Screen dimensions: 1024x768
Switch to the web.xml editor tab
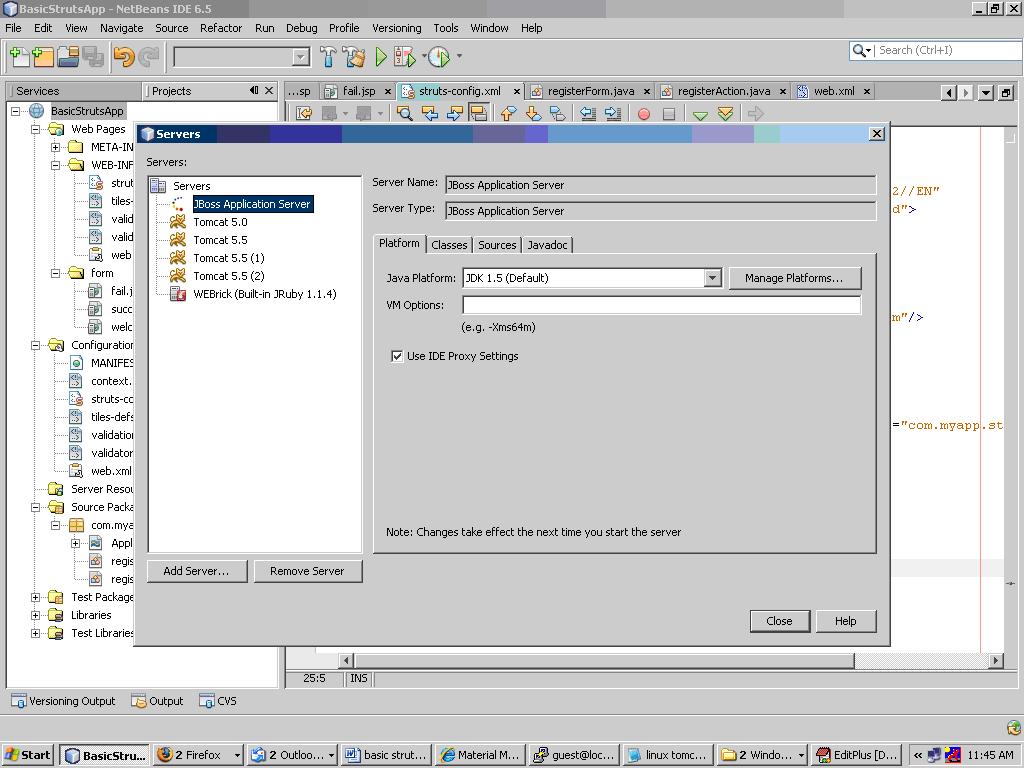pyautogui.click(x=834, y=91)
